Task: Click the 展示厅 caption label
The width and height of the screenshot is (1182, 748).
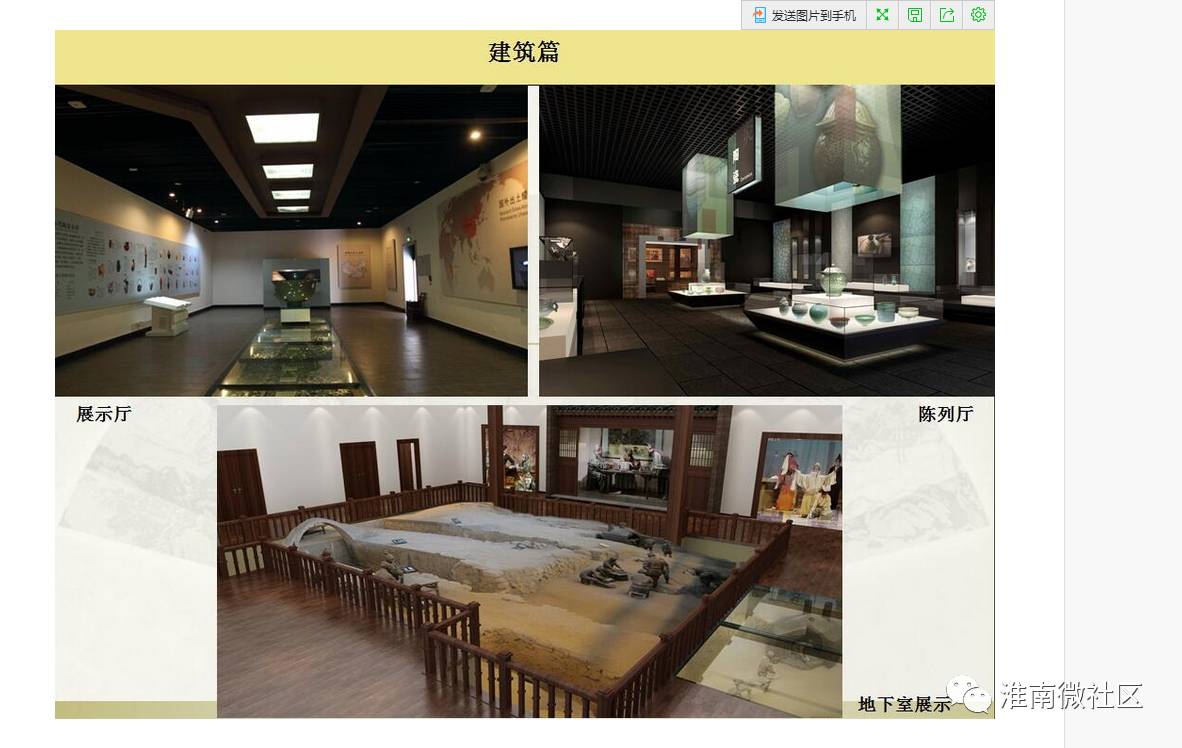Action: [104, 414]
